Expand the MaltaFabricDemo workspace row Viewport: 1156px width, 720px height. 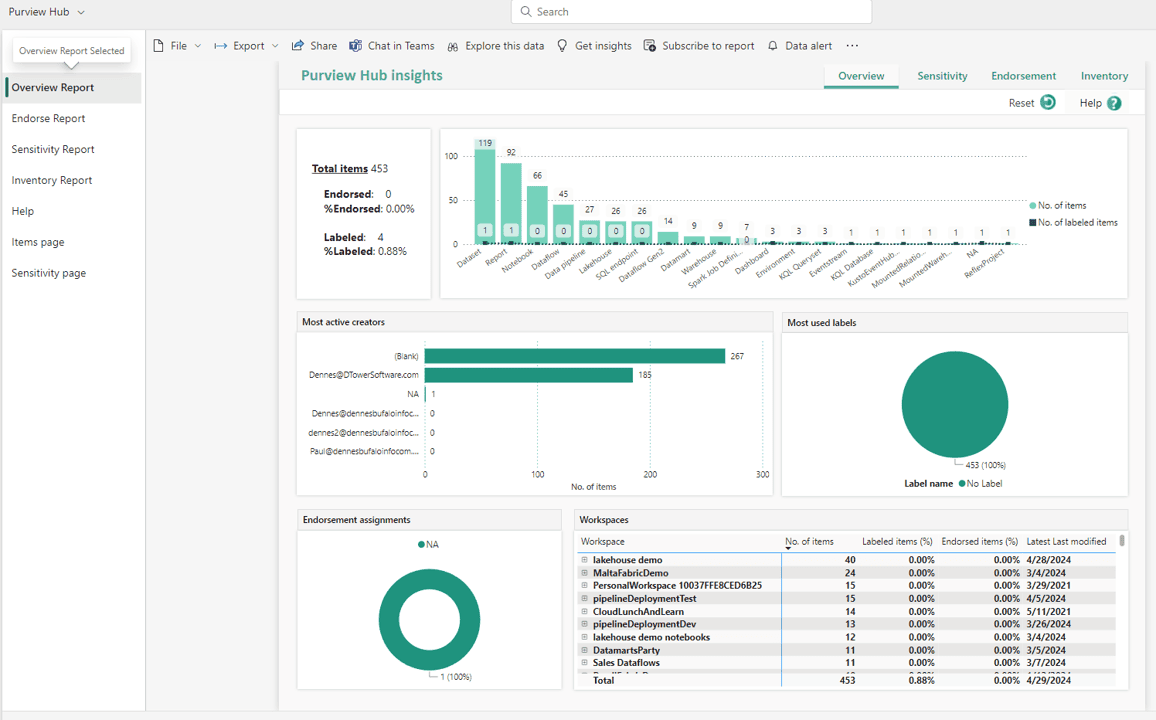point(585,573)
